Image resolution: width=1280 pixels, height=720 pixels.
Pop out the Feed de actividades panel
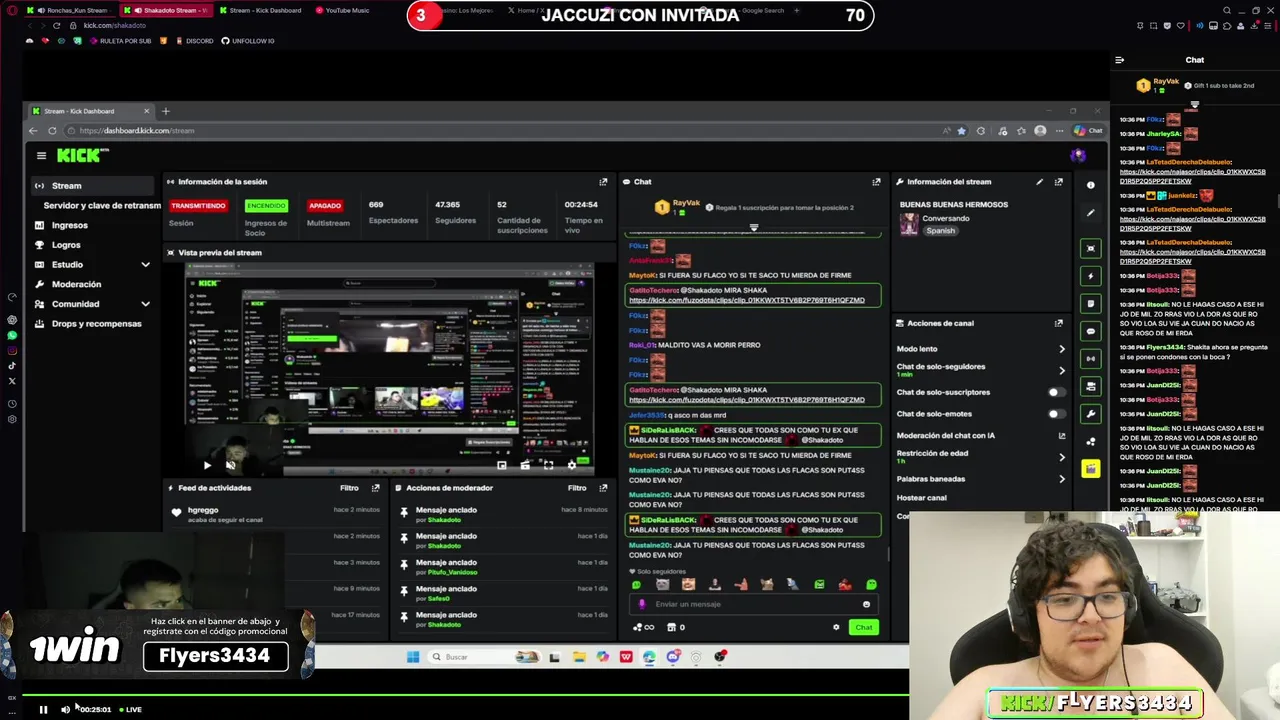click(x=375, y=488)
